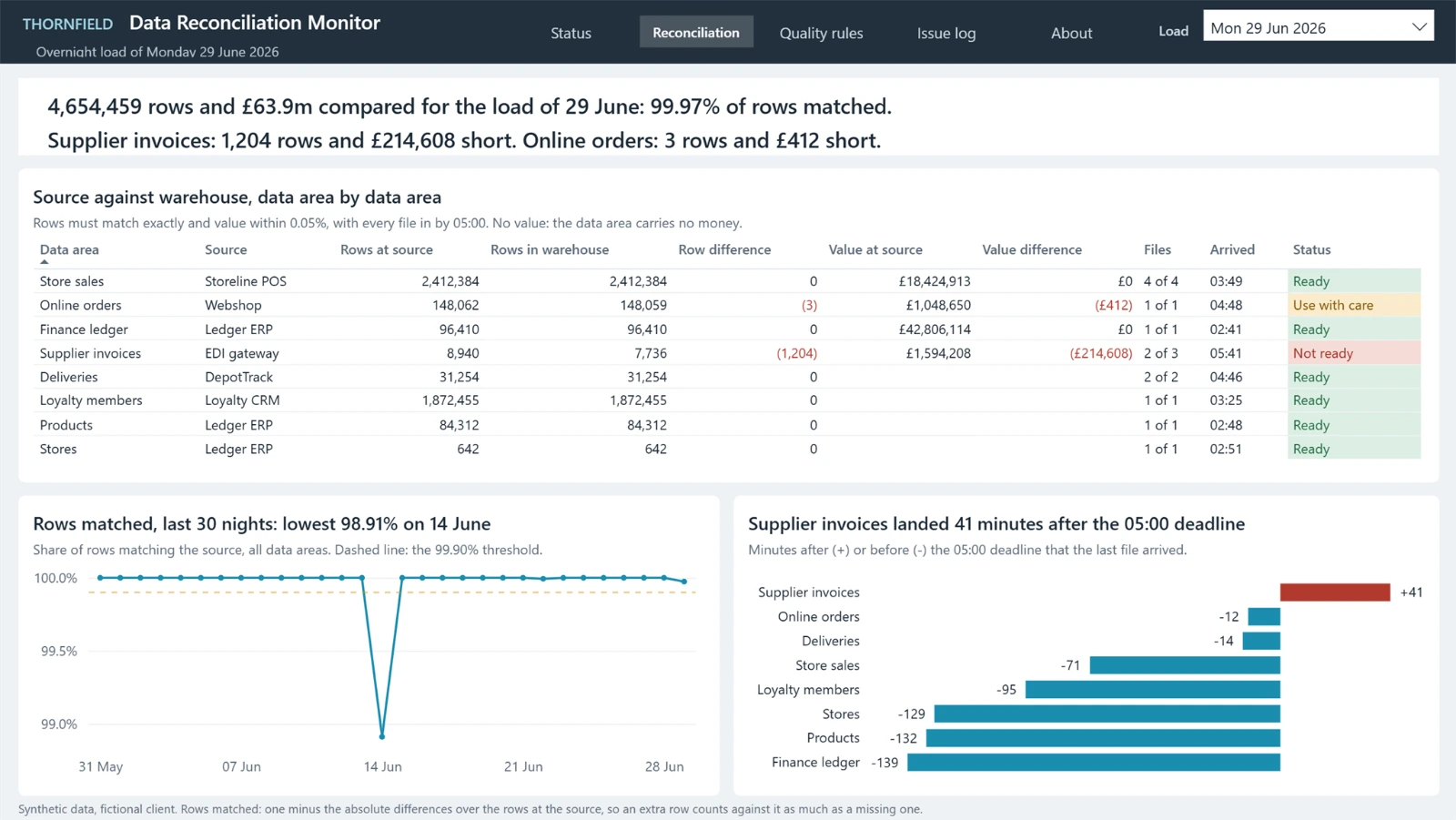
Task: Sort by Source column header
Action: 226,249
